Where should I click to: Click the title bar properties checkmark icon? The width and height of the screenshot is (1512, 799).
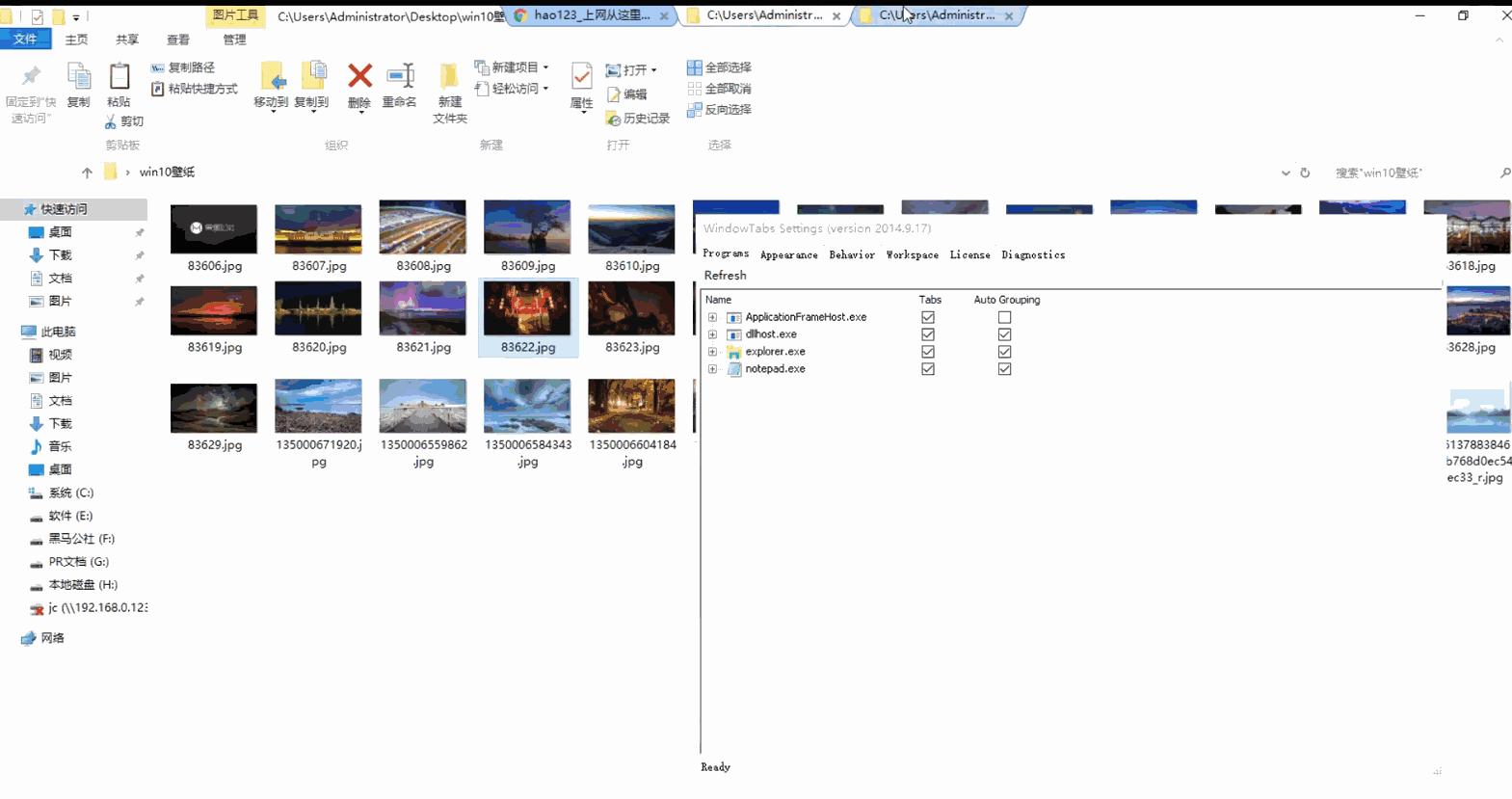coord(37,16)
